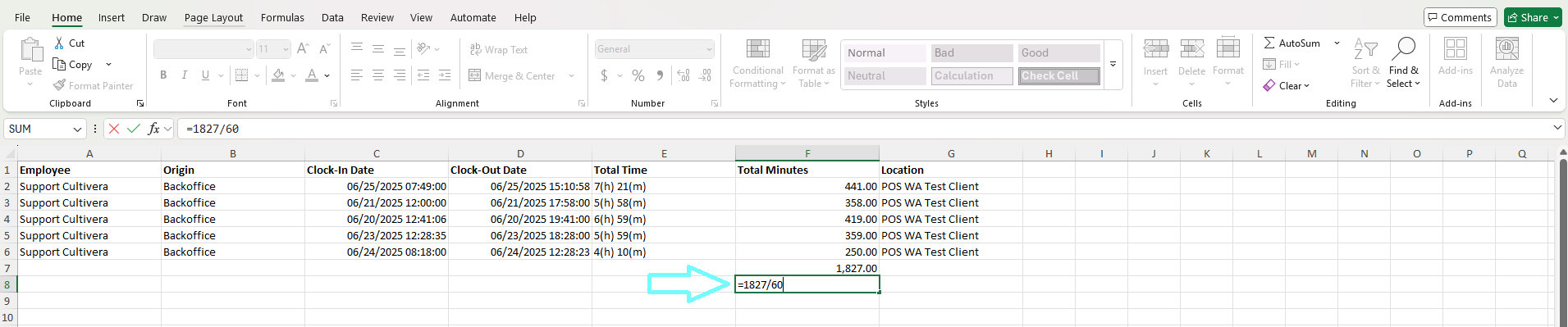The height and width of the screenshot is (327, 1568).
Task: Click AutoSum sigma icon
Action: coord(1269,43)
